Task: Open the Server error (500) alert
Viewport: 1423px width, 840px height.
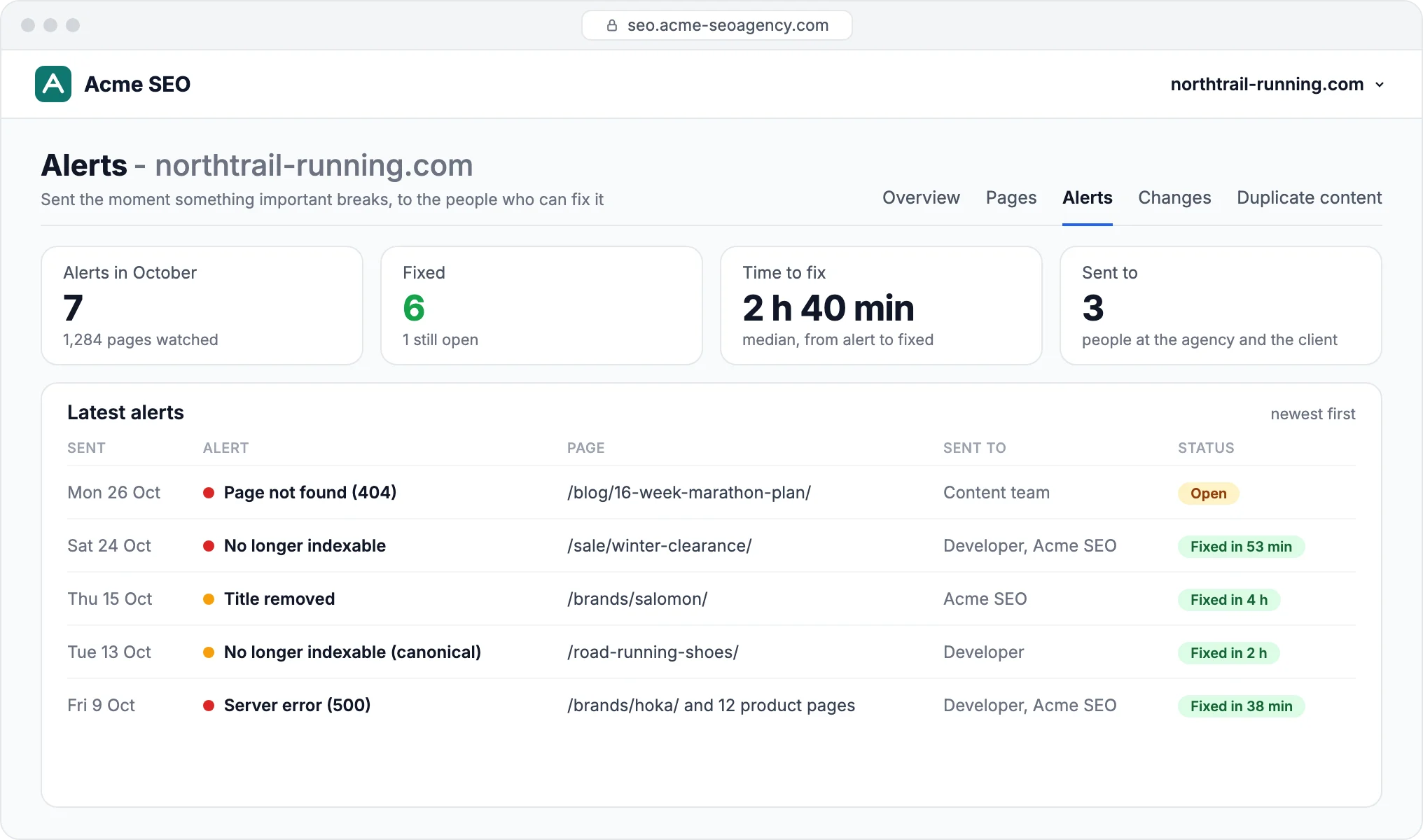Action: pyautogui.click(x=298, y=706)
